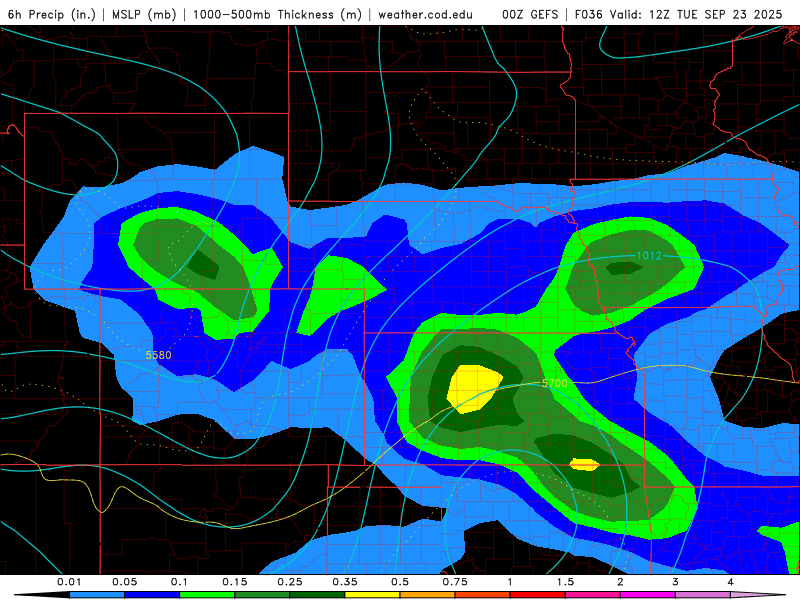Click the '0.15' legend value

[x=235, y=582]
